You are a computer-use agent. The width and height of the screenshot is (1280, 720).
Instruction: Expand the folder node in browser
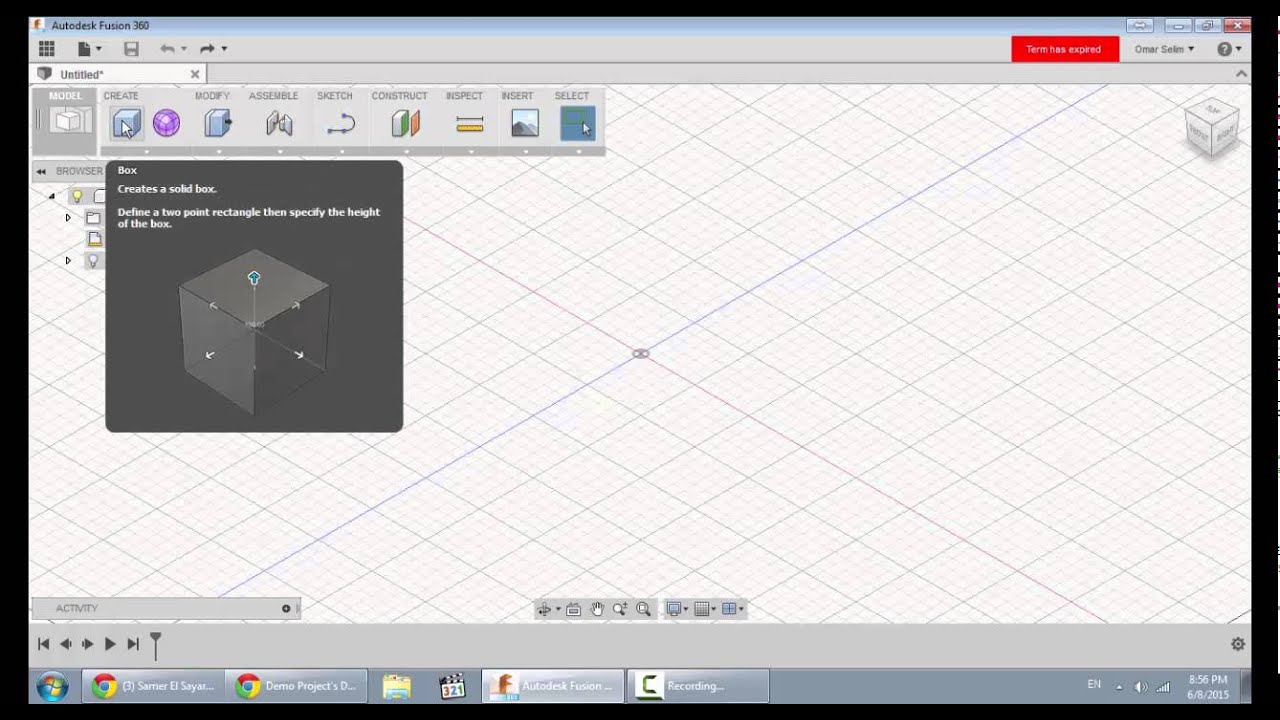tap(68, 218)
